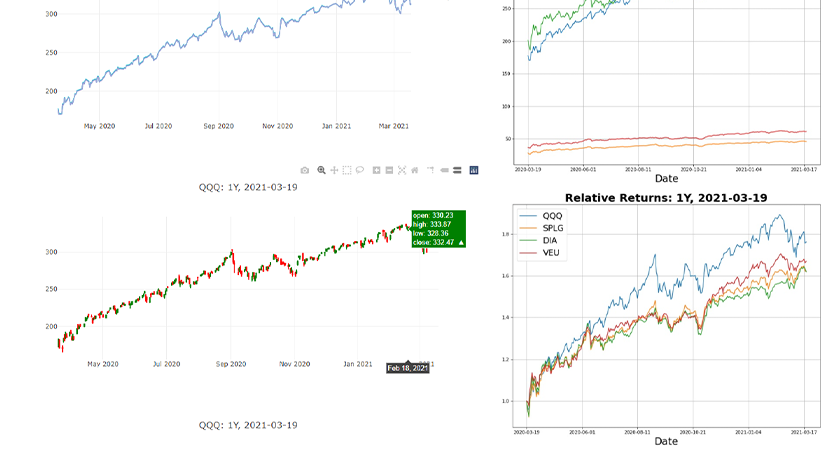Select the Zoom magnifier tool
This screenshot has height=450, width=840.
[321, 170]
